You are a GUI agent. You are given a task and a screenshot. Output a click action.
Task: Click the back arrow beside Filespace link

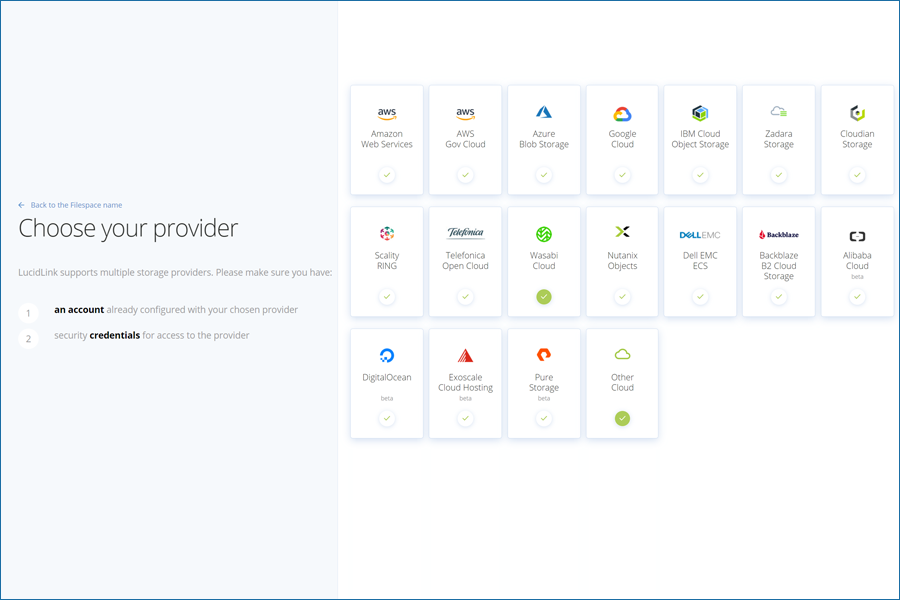[x=21, y=205]
